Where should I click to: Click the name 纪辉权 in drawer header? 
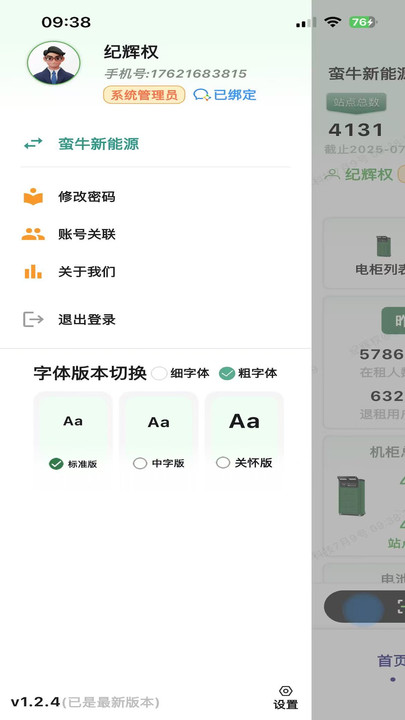(x=131, y=52)
